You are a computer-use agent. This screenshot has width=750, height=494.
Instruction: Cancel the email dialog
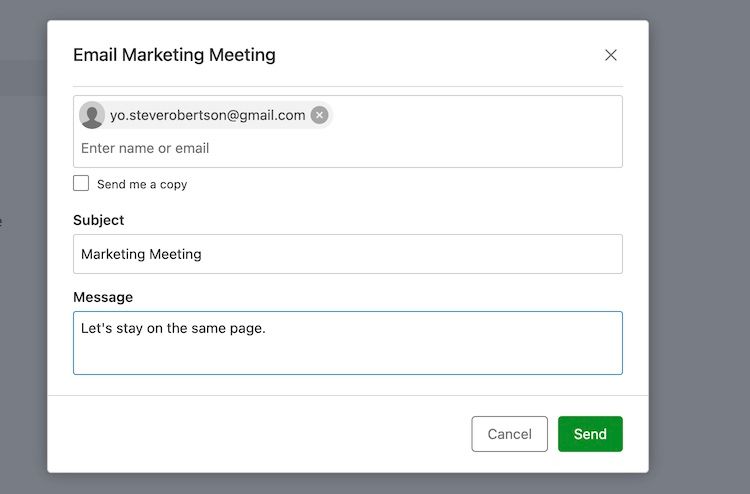pos(509,434)
